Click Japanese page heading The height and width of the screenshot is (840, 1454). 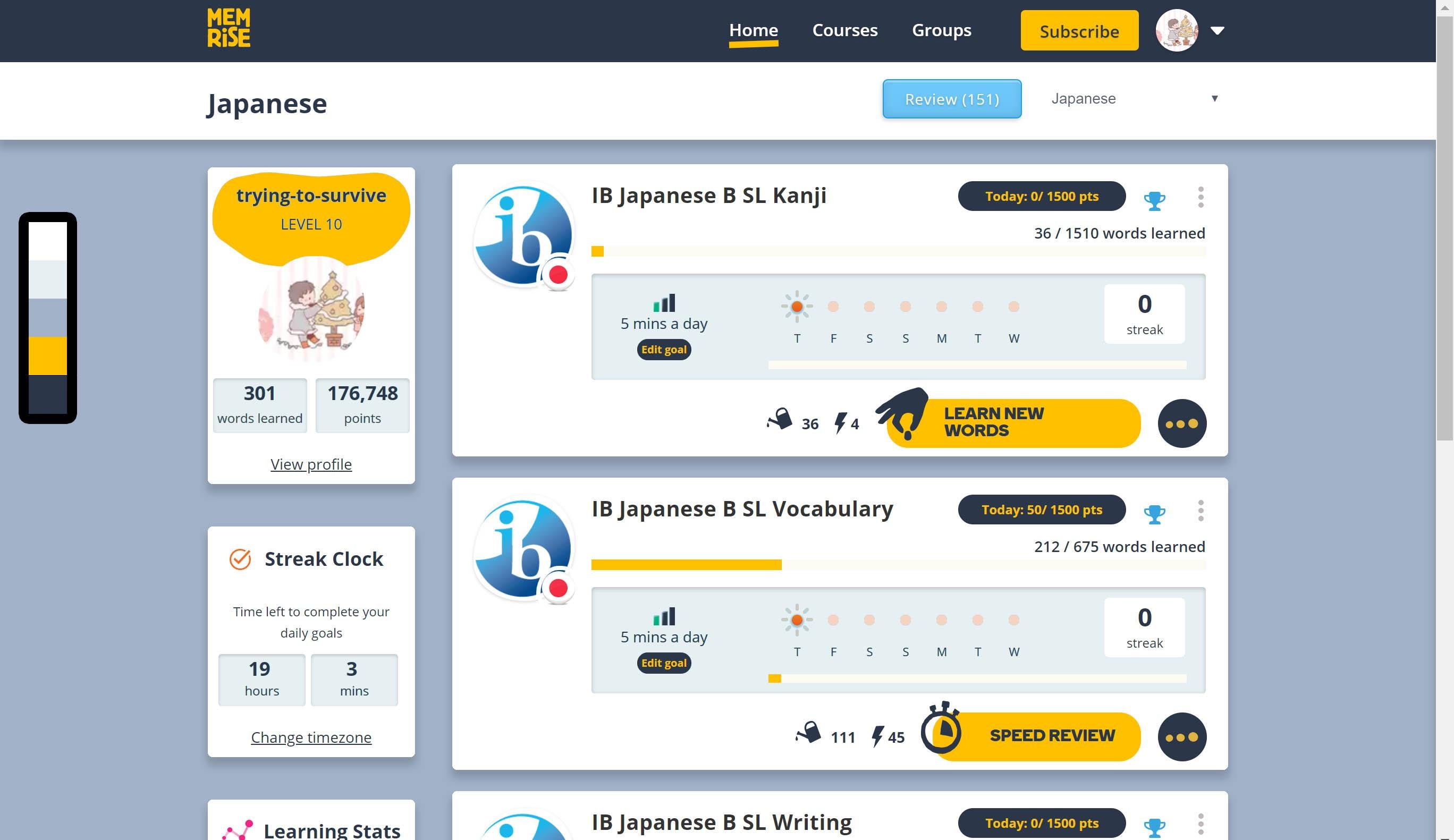coord(267,104)
